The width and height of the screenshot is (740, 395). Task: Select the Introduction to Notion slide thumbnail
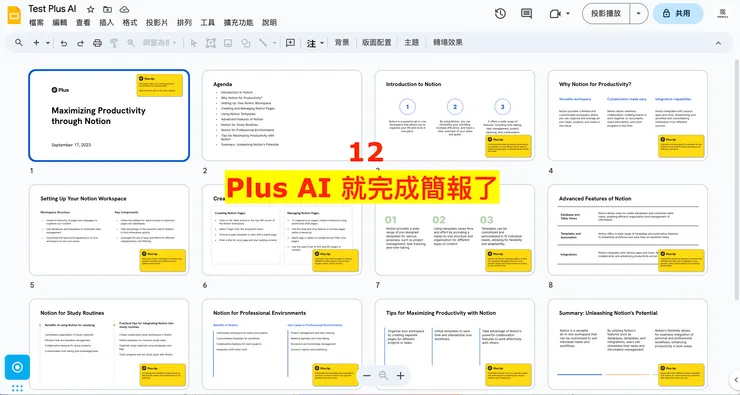point(454,116)
